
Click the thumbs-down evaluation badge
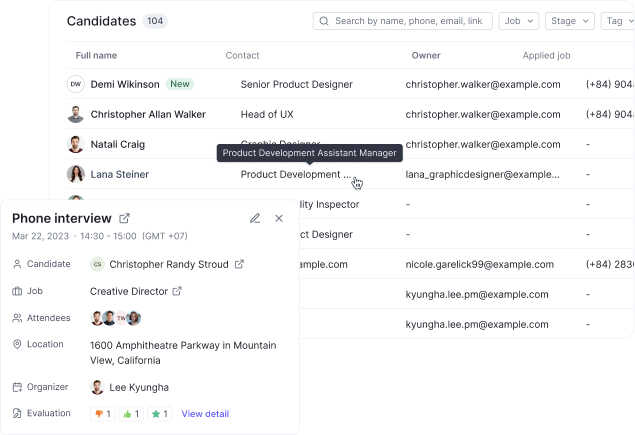[x=103, y=413]
